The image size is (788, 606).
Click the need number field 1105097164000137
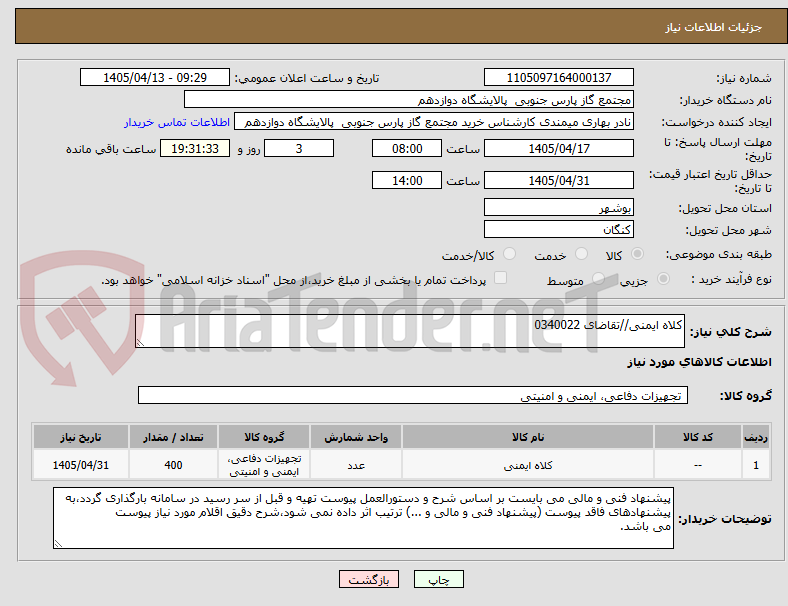(x=559, y=77)
